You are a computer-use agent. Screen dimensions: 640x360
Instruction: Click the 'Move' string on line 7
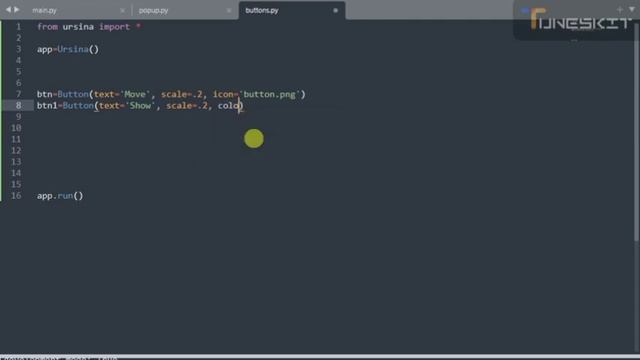(135, 94)
